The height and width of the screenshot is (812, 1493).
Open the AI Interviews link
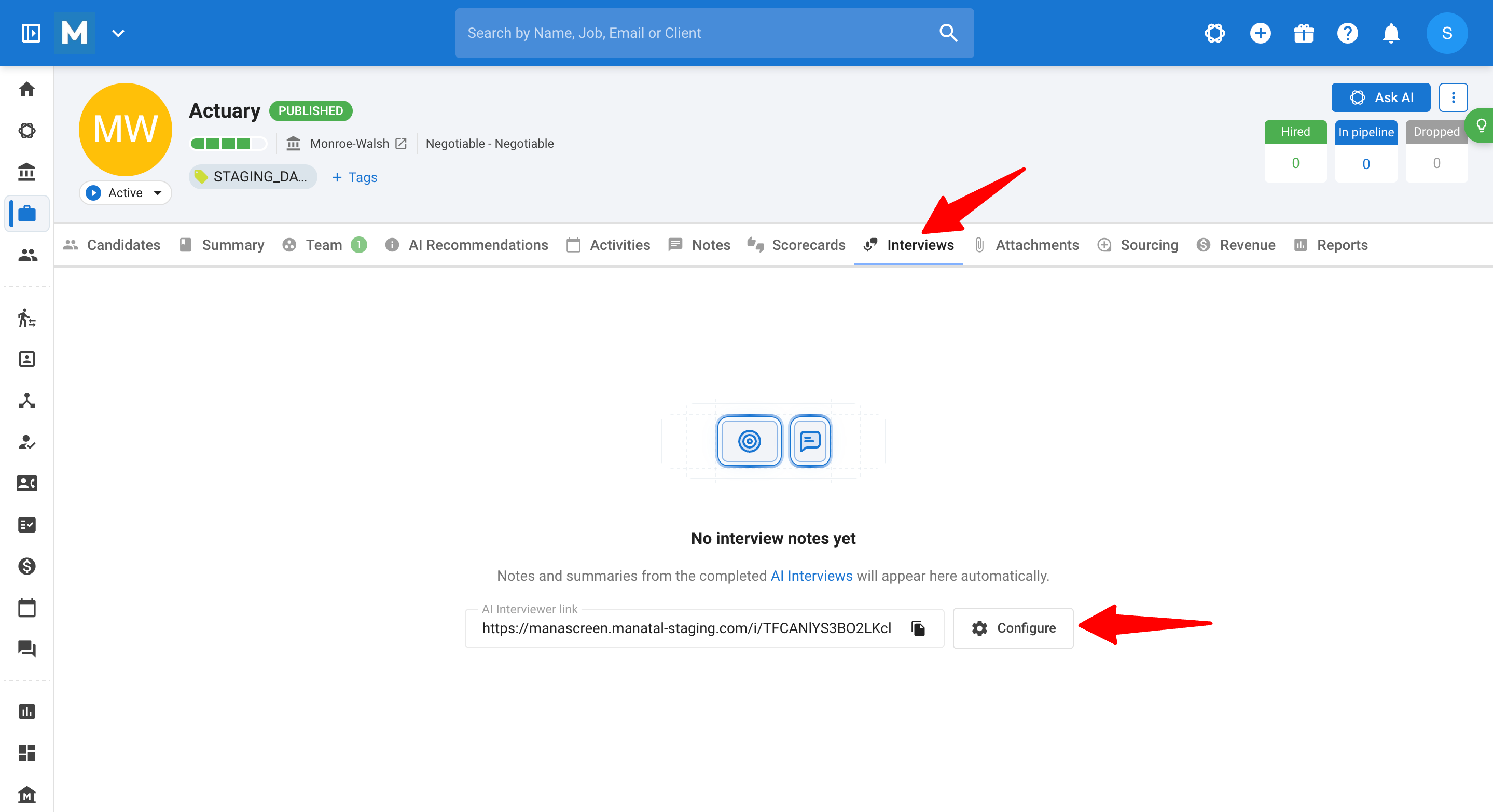coord(811,576)
